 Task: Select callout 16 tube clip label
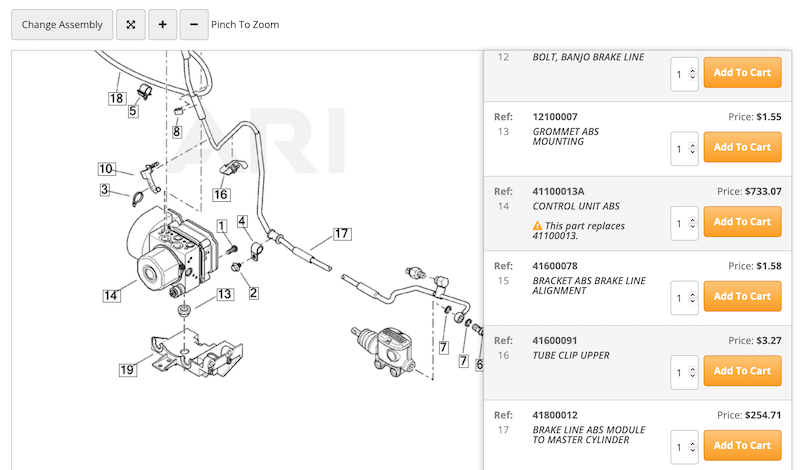tap(220, 194)
